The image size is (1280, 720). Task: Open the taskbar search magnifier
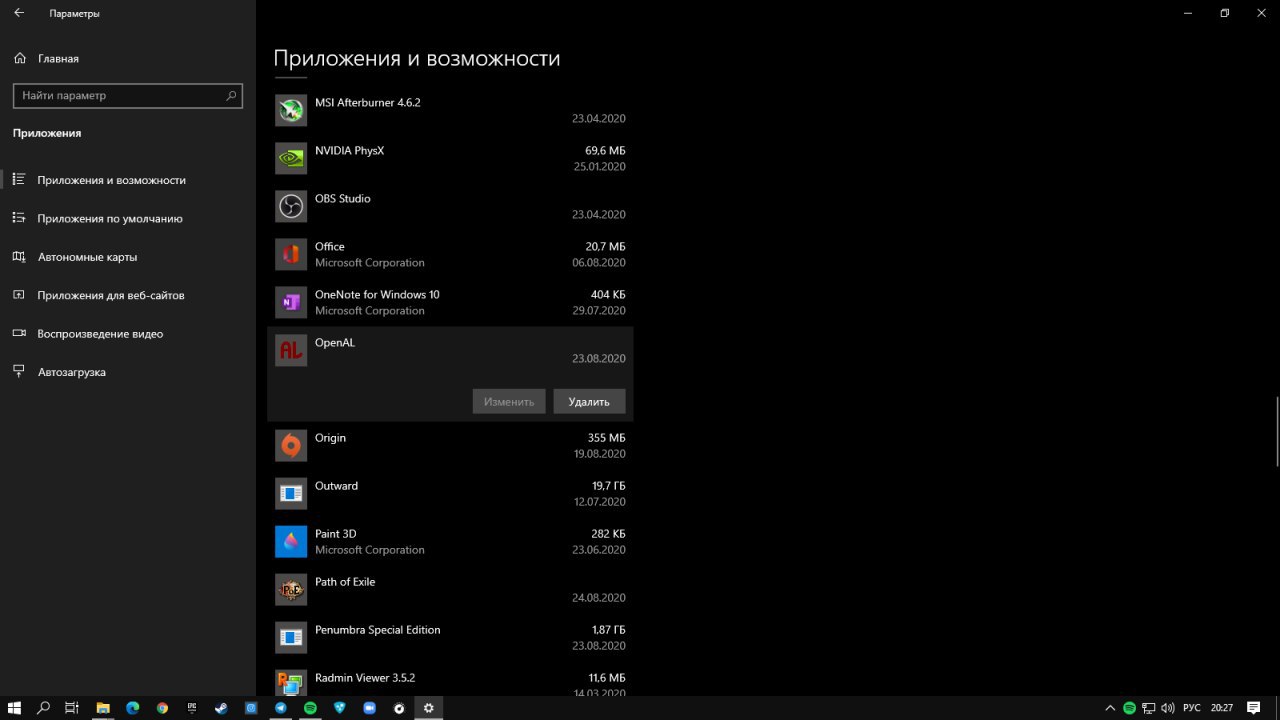tap(43, 708)
